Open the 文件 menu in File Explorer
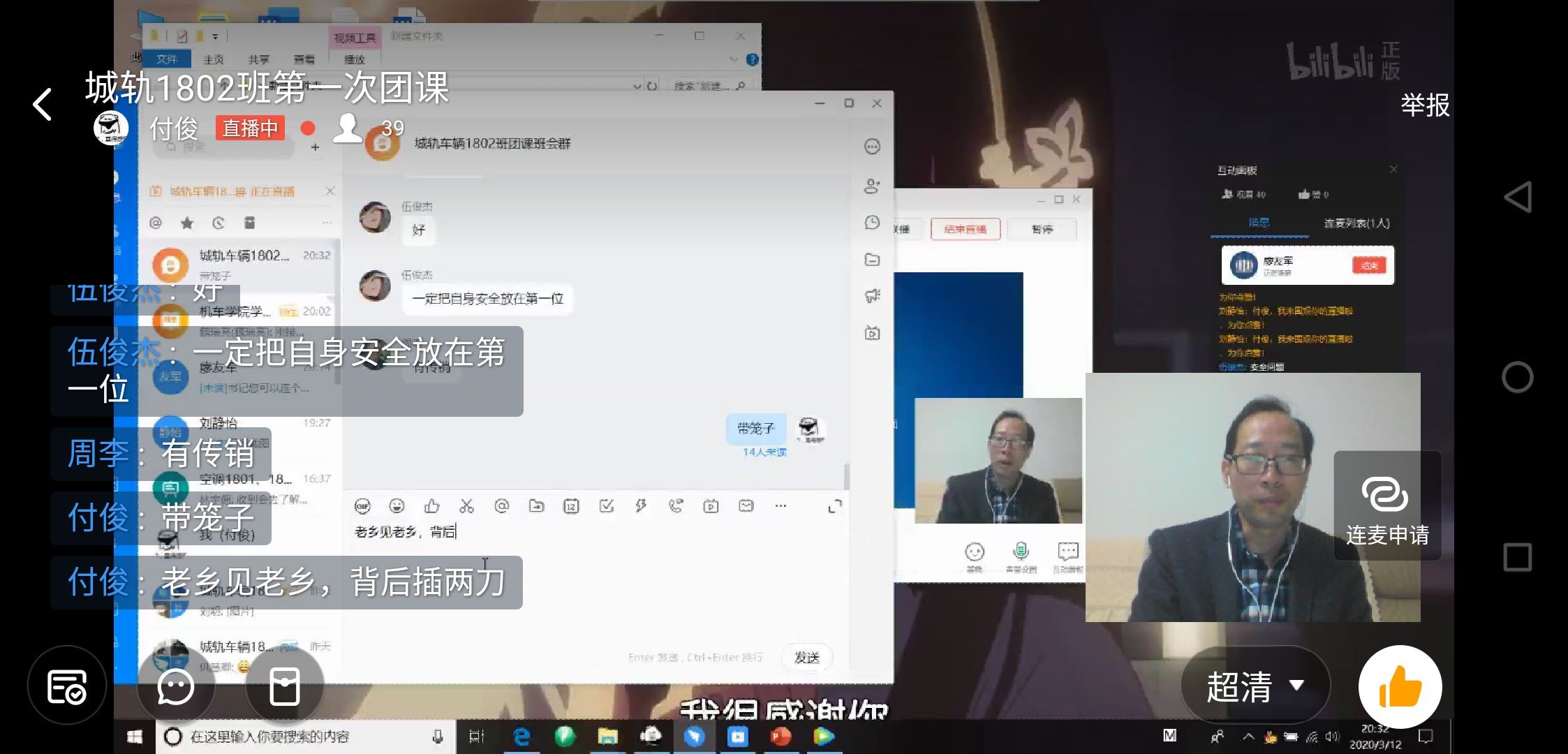Viewport: 1568px width, 754px height. (x=167, y=59)
